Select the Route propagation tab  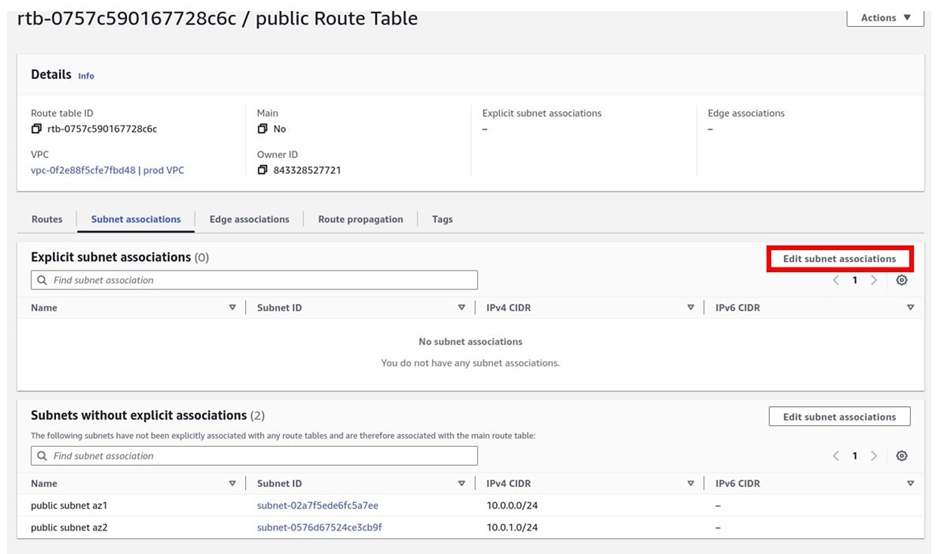360,219
